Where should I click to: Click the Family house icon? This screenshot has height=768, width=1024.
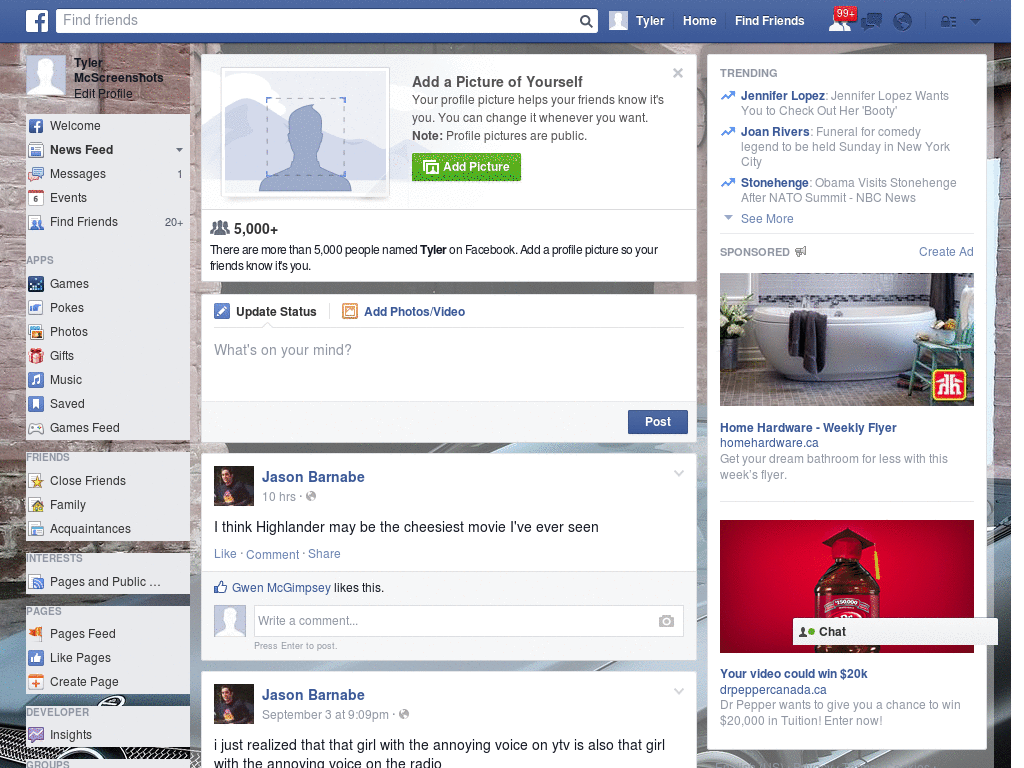pos(36,505)
